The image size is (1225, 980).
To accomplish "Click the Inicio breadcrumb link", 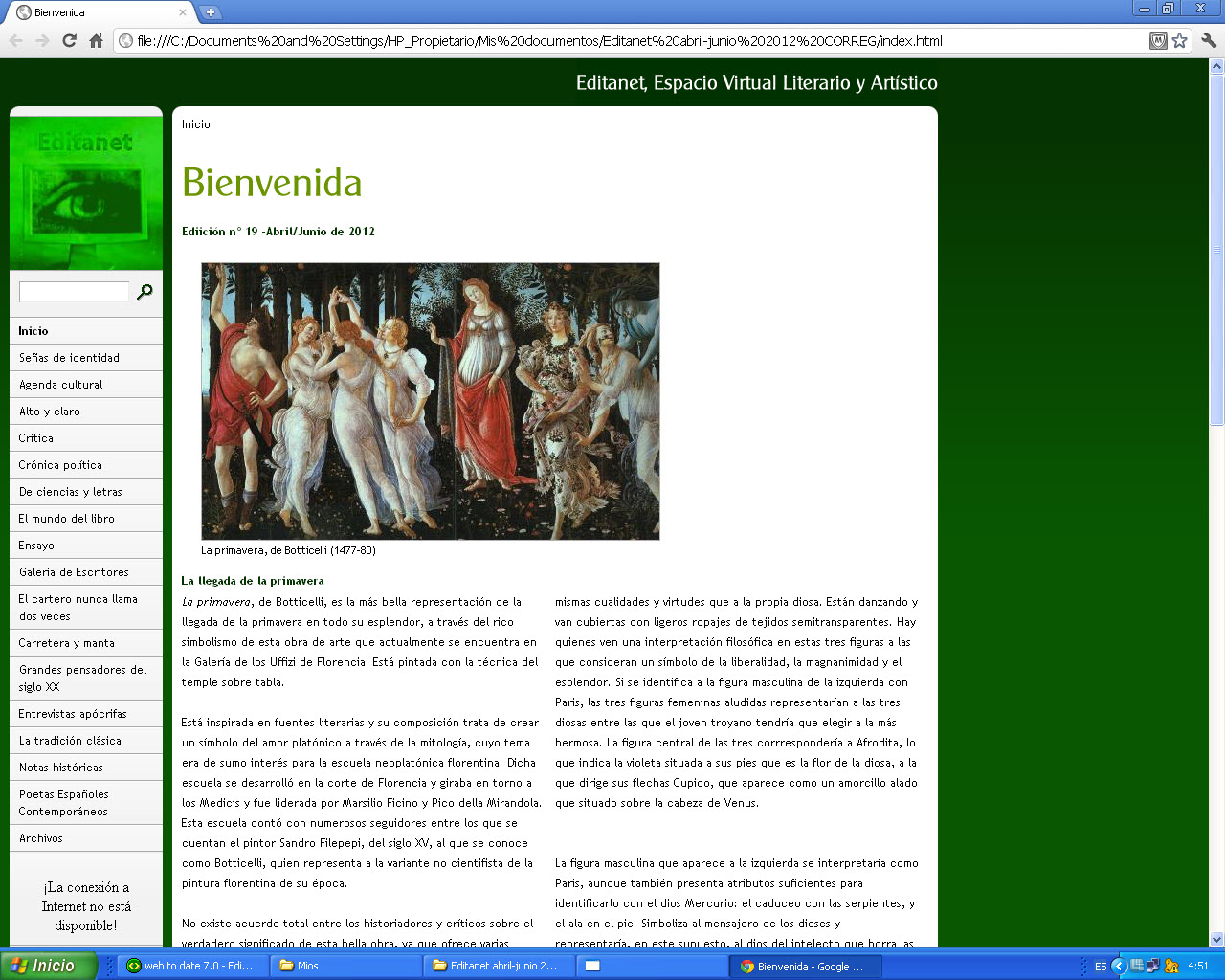I will click(x=195, y=124).
